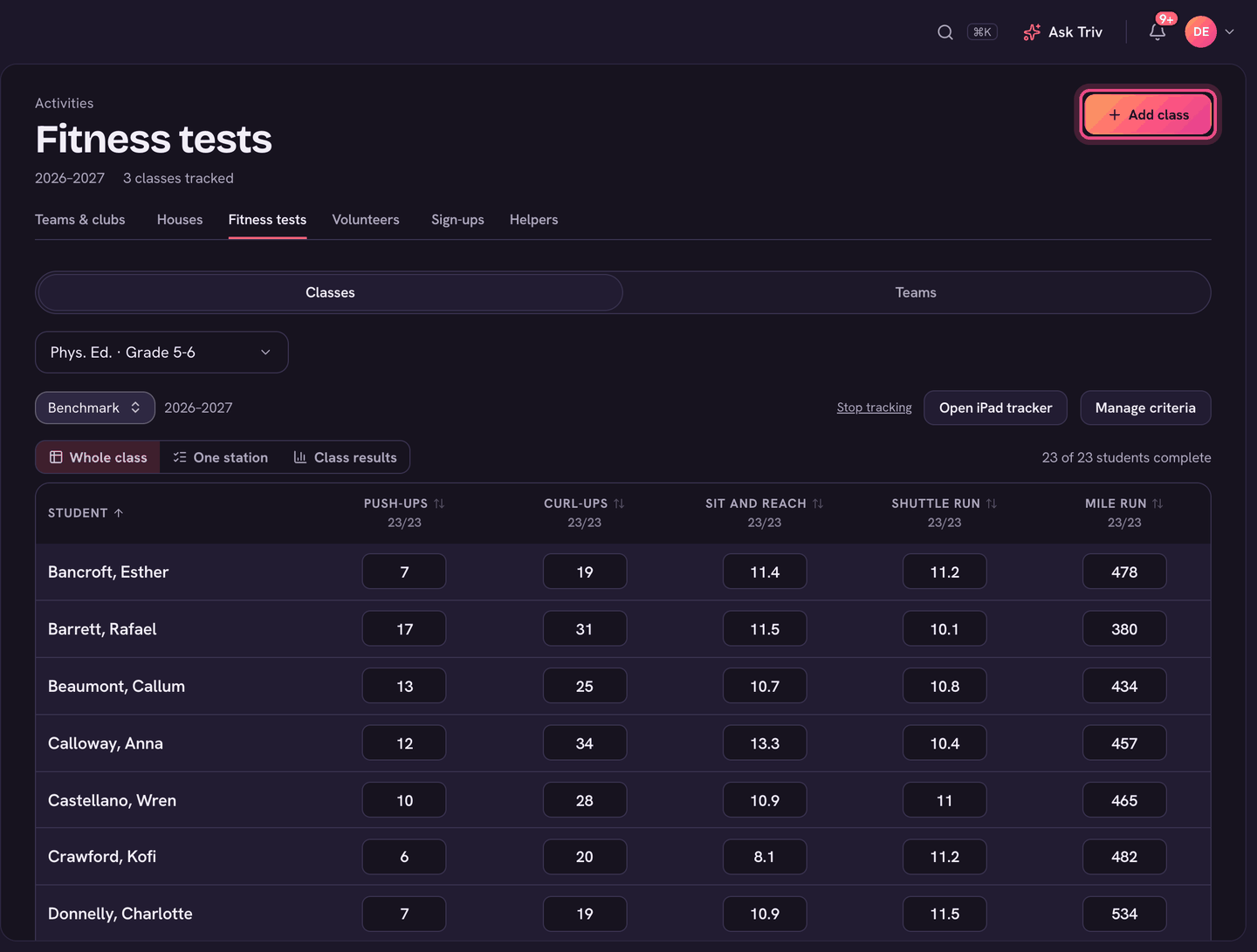Viewport: 1257px width, 952px height.
Task: Sort by Mile Run column arrows
Action: (1157, 503)
